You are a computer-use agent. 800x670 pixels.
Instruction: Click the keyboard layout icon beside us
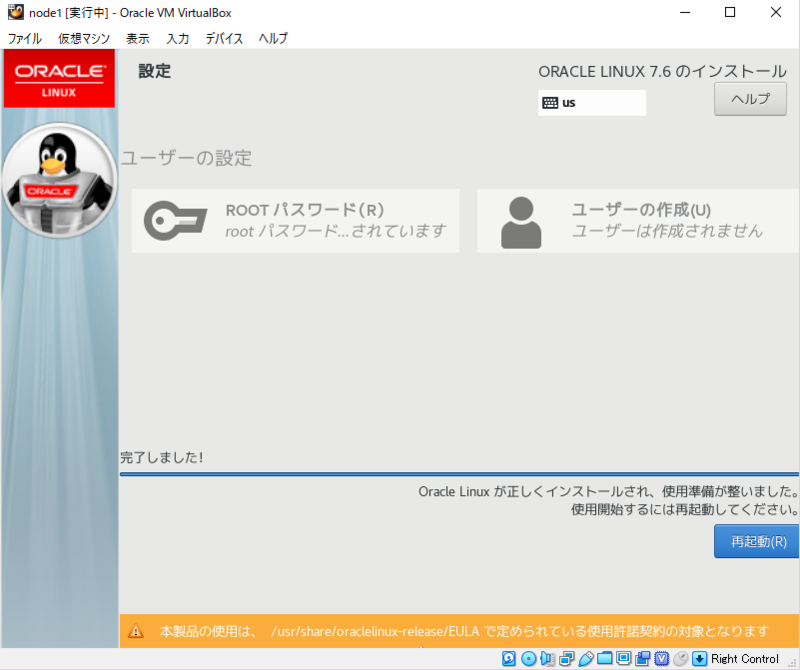click(550, 103)
